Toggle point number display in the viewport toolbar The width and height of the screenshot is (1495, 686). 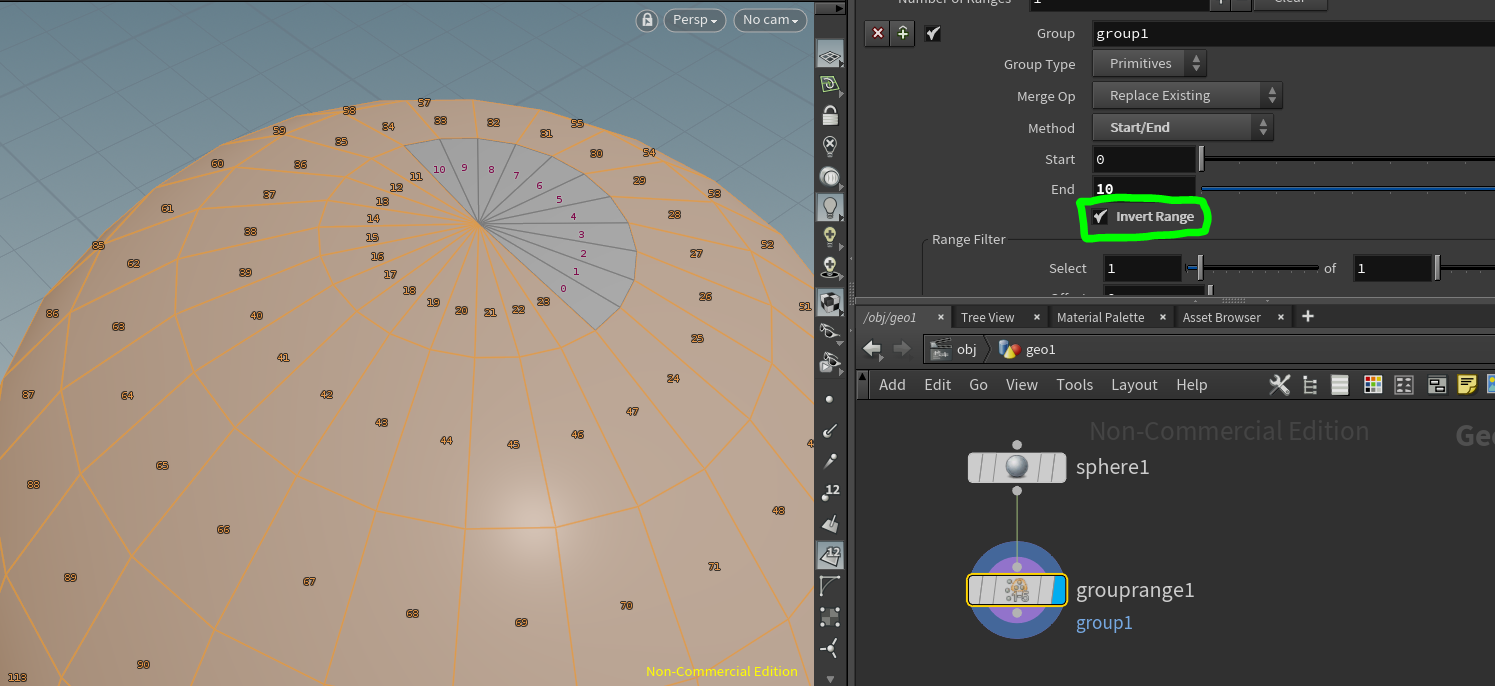[830, 490]
